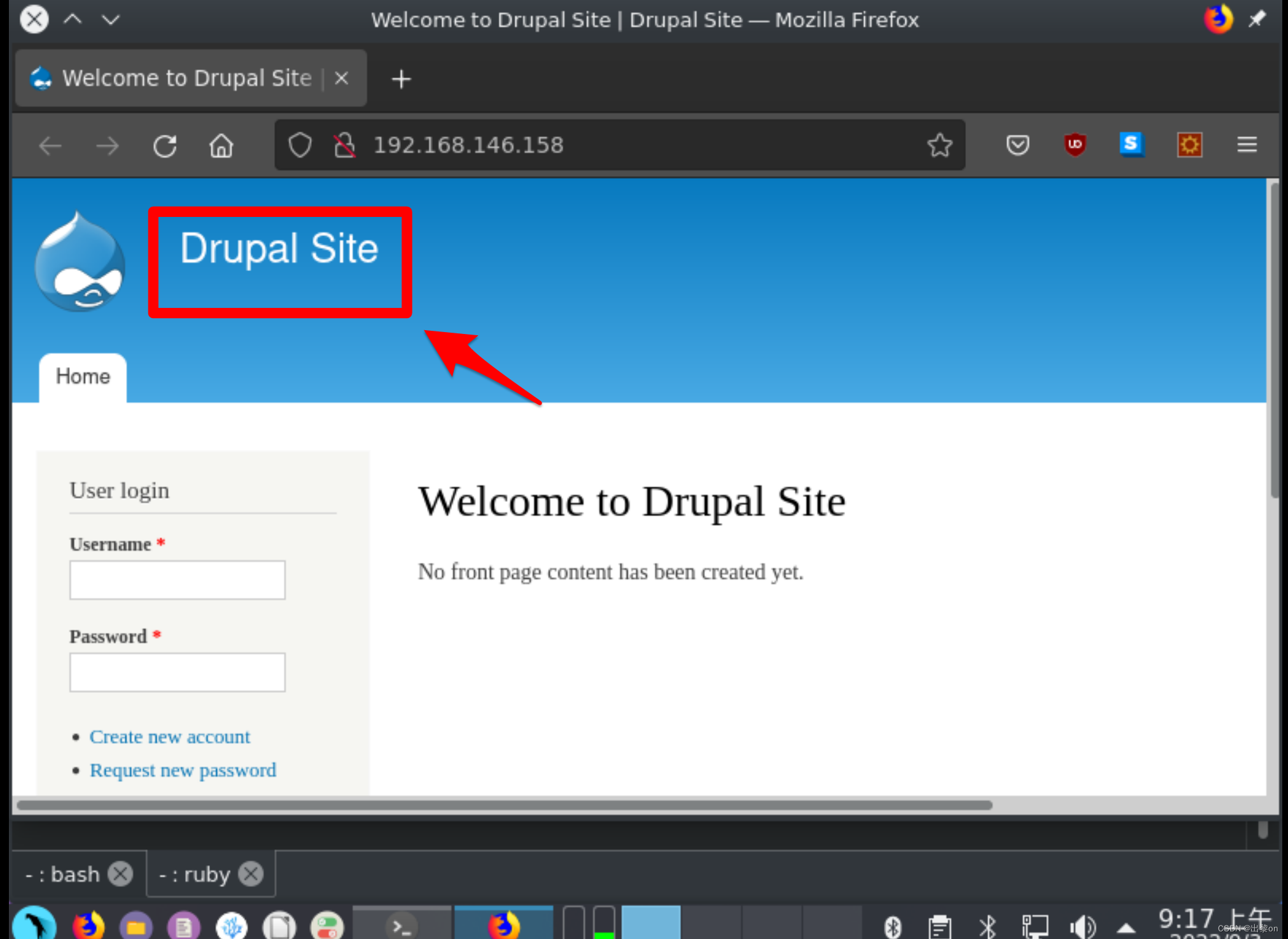Switch to the Firefox window in taskbar

(503, 924)
